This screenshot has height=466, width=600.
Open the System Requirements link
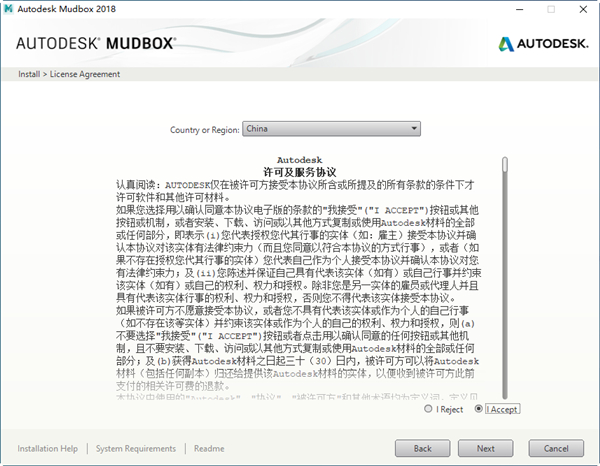[x=136, y=448]
